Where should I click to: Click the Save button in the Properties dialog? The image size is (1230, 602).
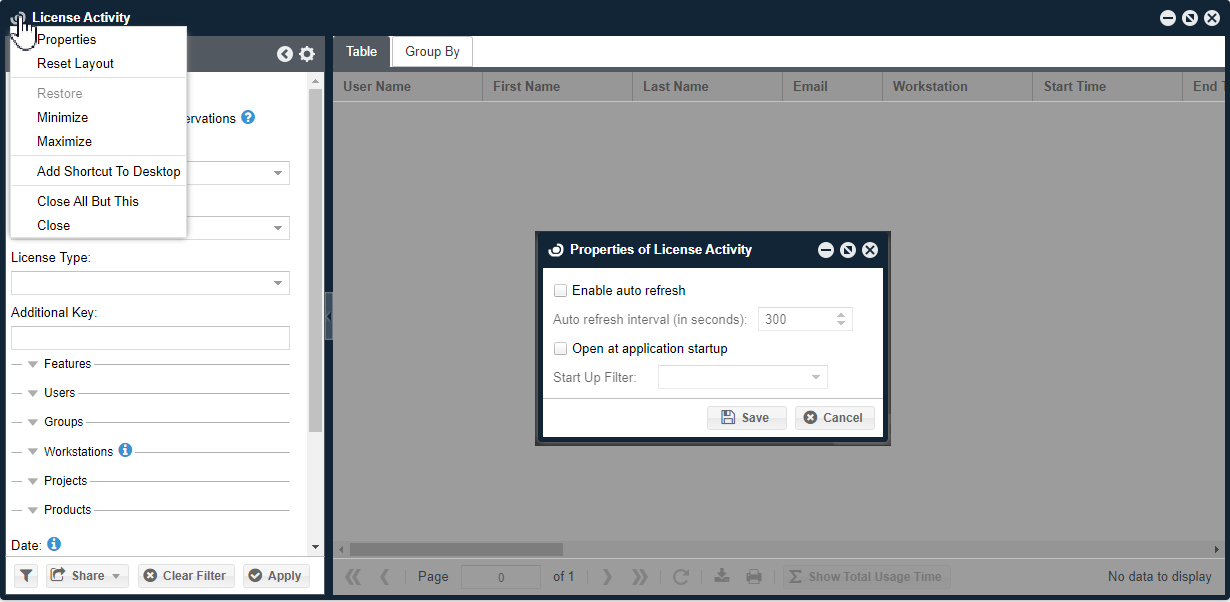(746, 417)
